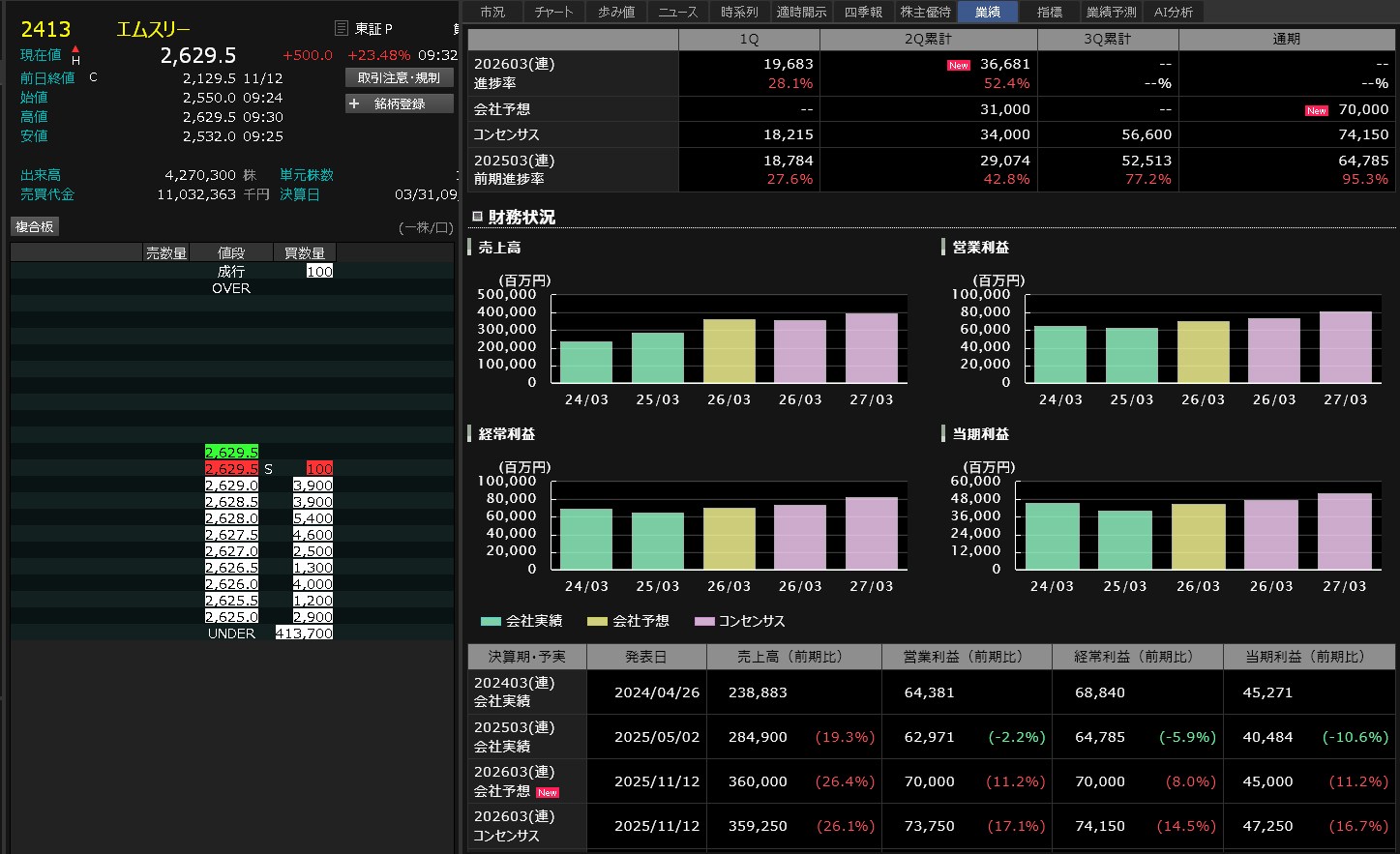The image size is (1400, 854).
Task: Click the pink コンセンサス legend swatch
Action: click(x=703, y=621)
